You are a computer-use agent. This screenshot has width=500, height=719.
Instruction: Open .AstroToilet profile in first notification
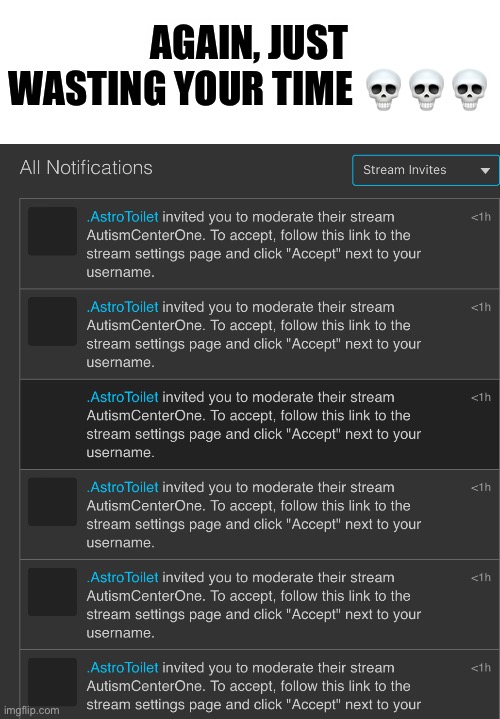122,217
